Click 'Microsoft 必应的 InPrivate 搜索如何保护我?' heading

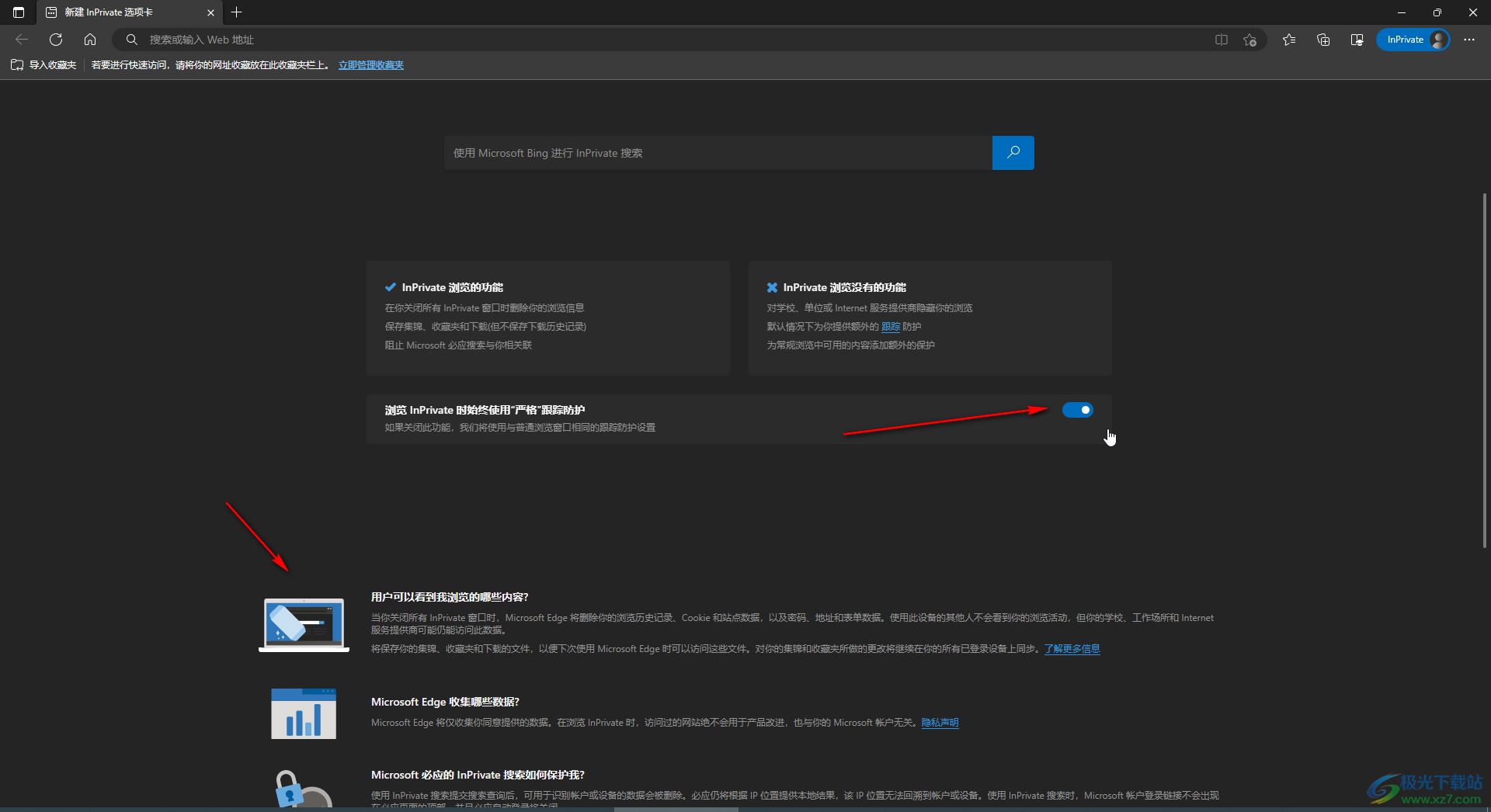click(478, 775)
